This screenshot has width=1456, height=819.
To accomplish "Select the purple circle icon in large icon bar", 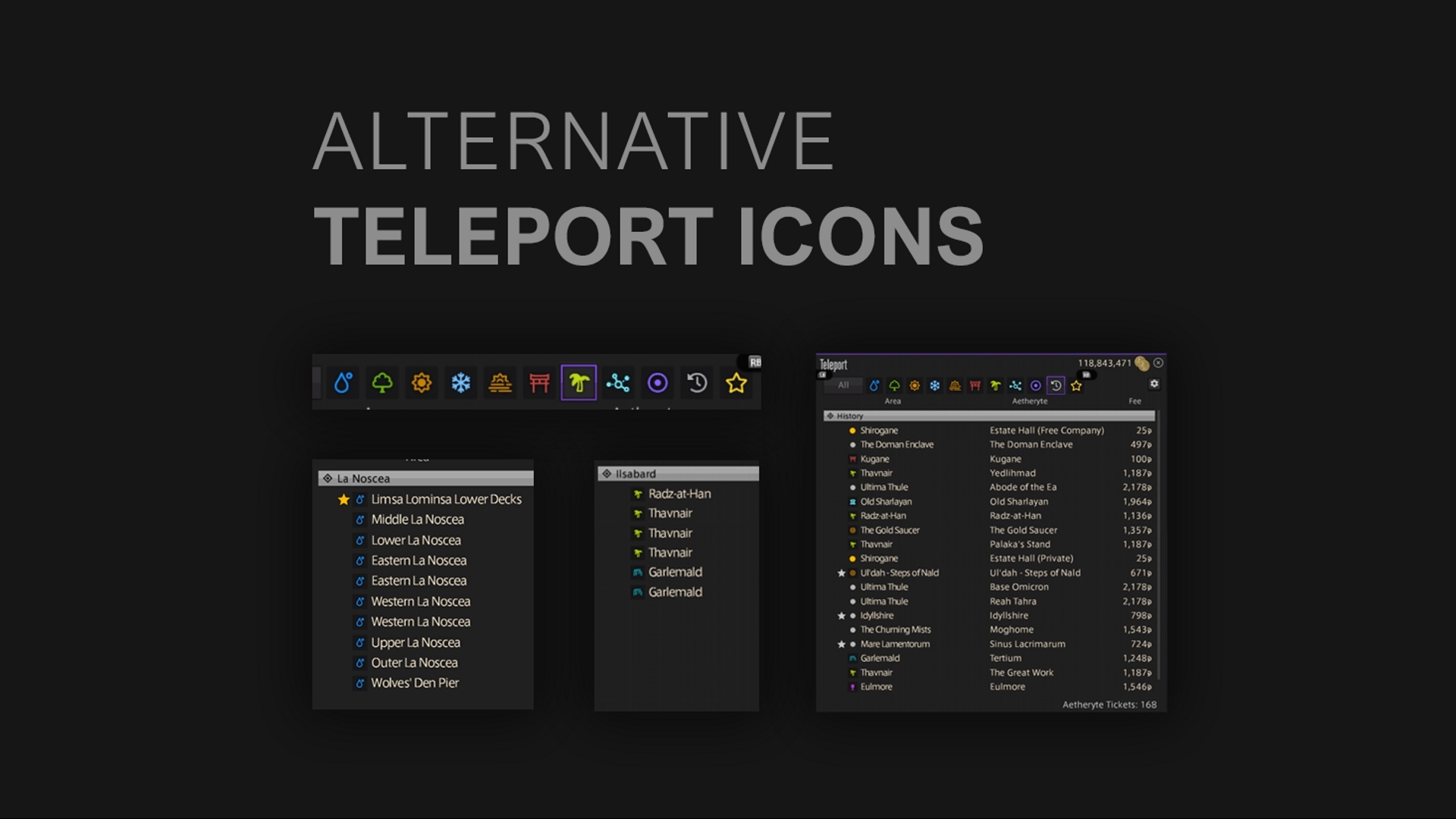I will [657, 383].
